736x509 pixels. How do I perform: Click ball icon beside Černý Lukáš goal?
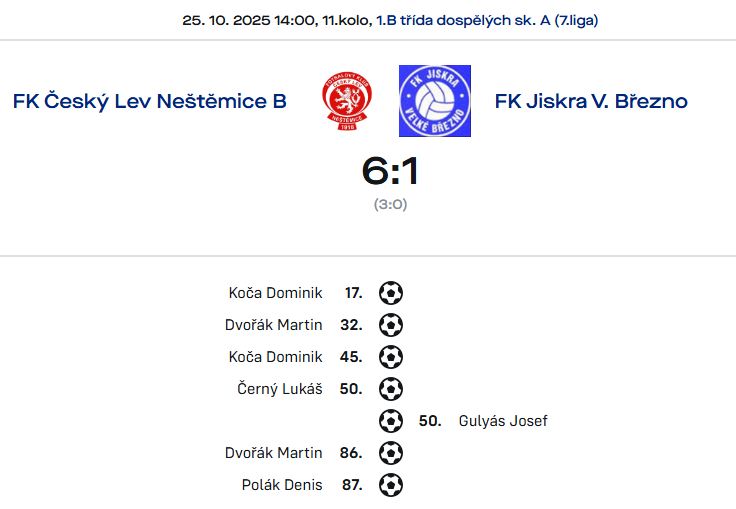pyautogui.click(x=391, y=389)
